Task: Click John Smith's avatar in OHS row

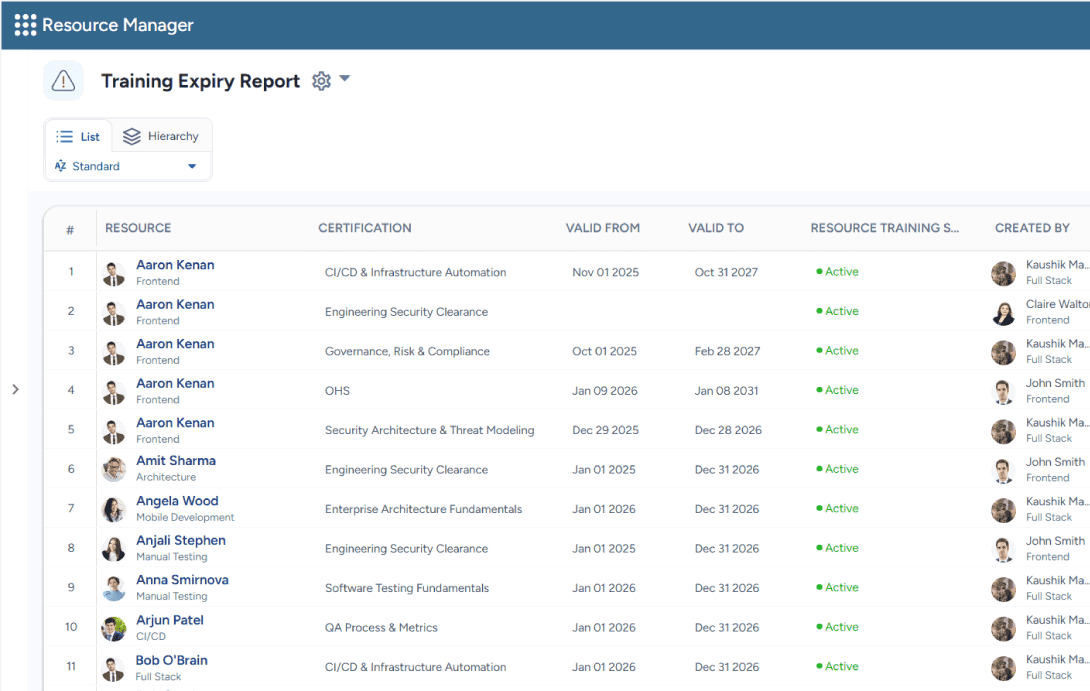Action: (x=1003, y=392)
